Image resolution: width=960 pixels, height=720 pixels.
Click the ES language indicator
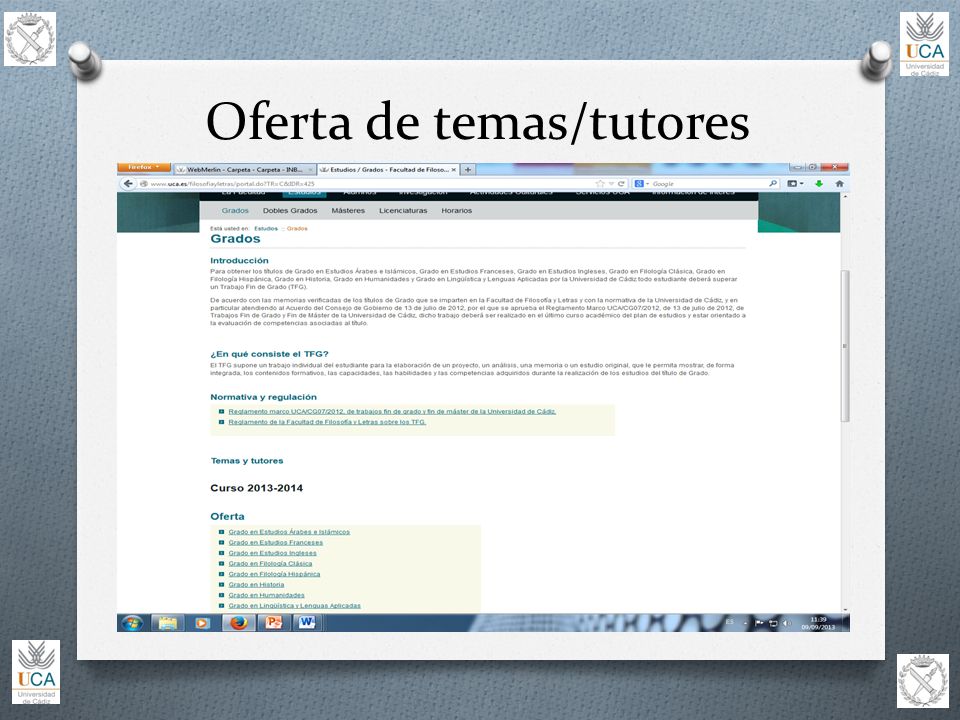(730, 622)
